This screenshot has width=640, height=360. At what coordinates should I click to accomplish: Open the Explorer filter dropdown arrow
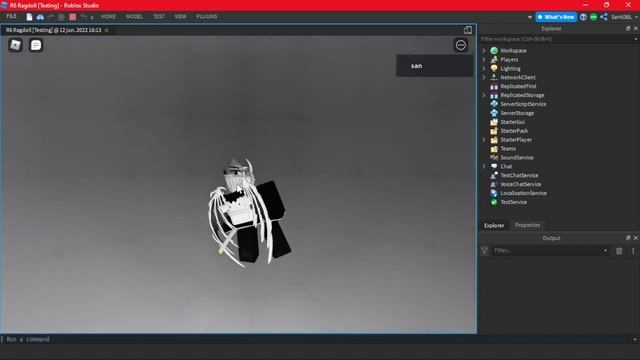(636, 39)
